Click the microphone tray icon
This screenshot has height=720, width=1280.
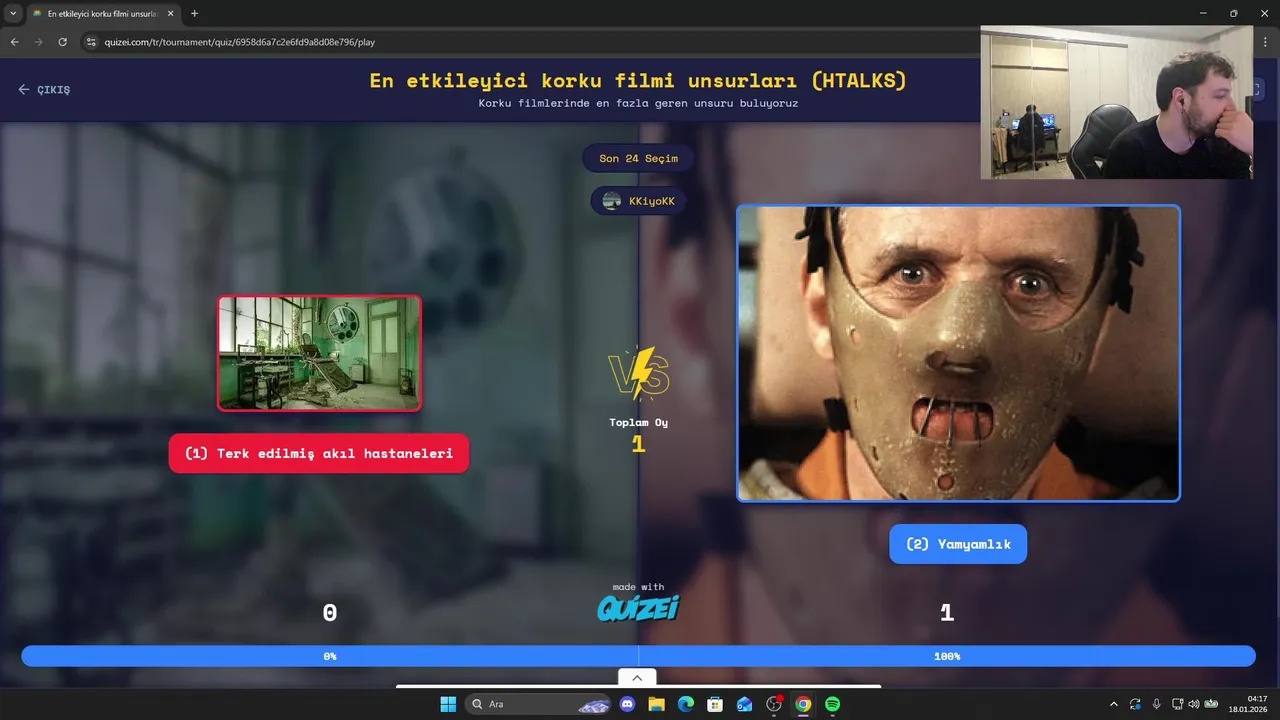point(1157,704)
